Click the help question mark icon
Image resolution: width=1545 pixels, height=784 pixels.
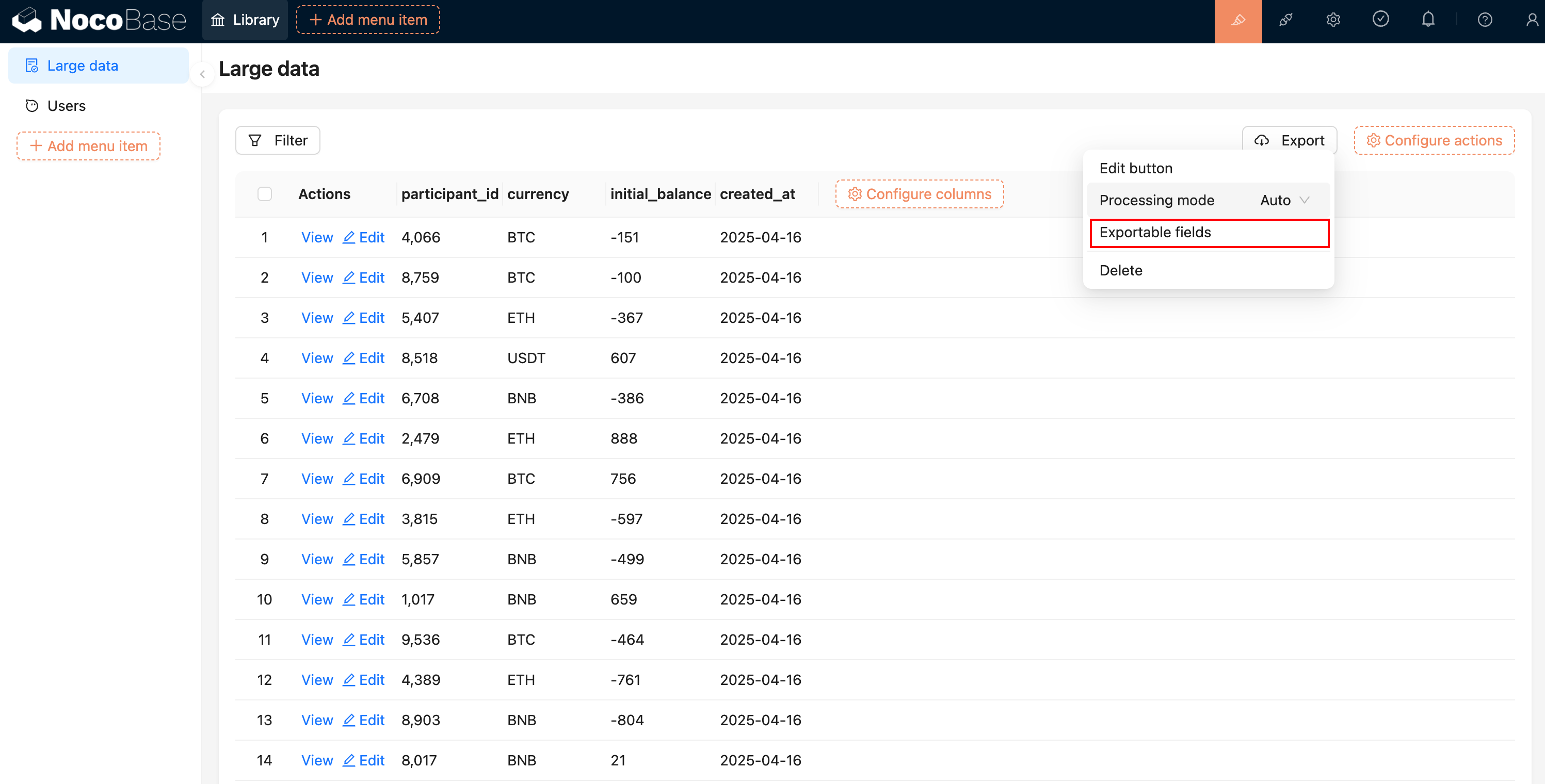tap(1485, 21)
